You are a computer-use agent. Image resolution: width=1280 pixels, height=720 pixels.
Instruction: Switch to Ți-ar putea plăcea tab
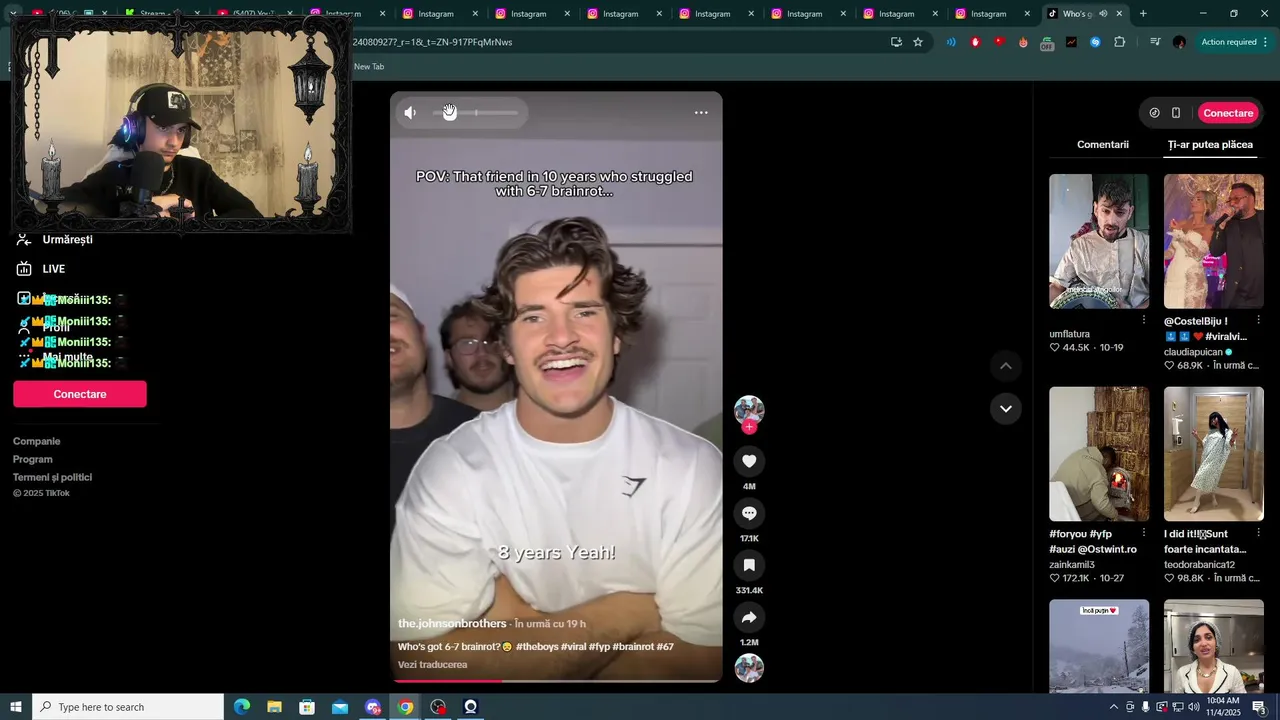point(1210,144)
